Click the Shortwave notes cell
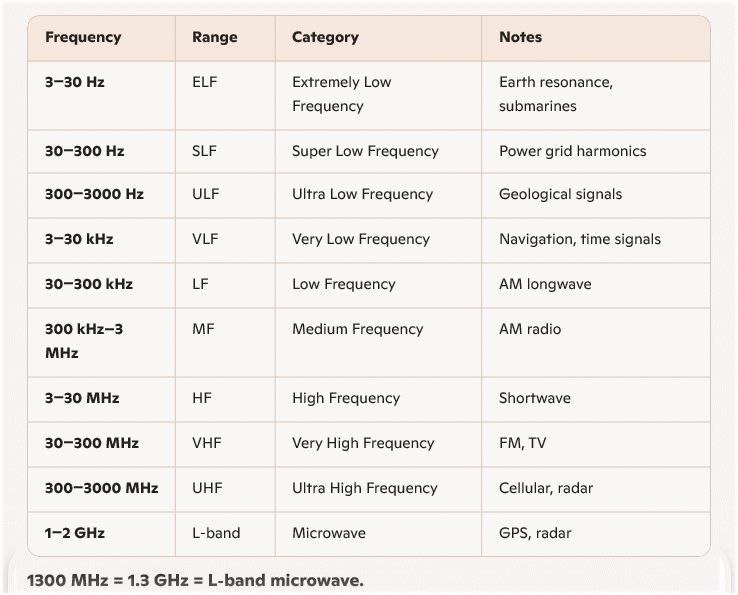Image resolution: width=738 pixels, height=595 pixels. (x=534, y=398)
